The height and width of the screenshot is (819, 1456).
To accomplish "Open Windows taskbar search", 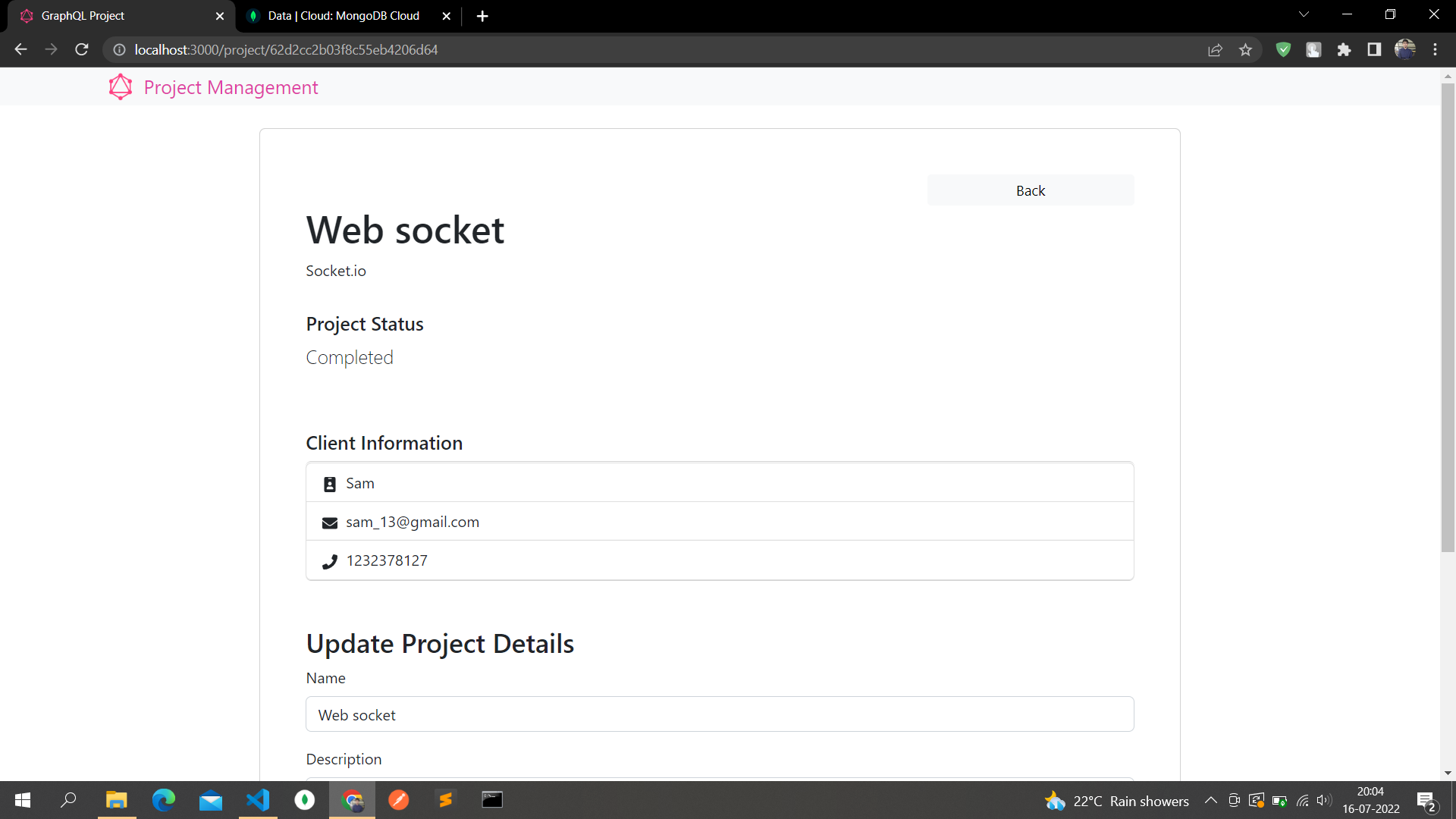I will pos(68,800).
